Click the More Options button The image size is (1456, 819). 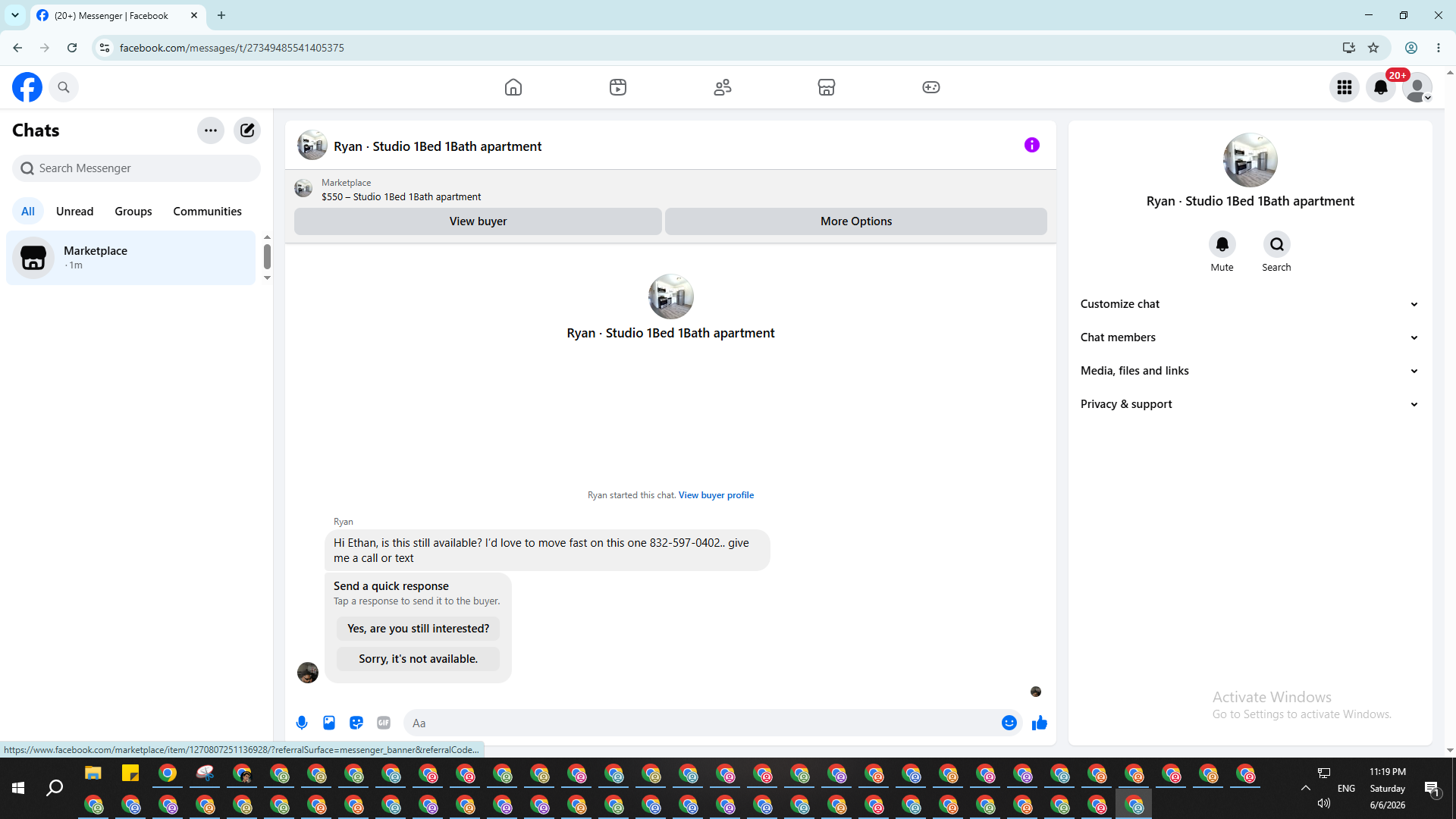click(856, 221)
